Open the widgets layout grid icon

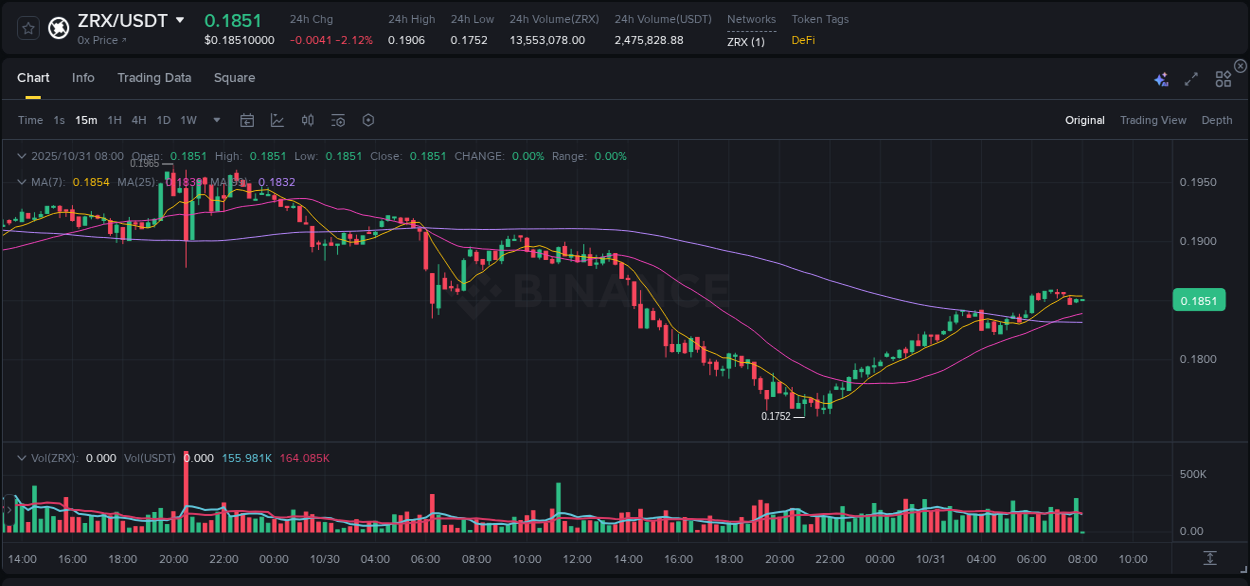[1222, 79]
